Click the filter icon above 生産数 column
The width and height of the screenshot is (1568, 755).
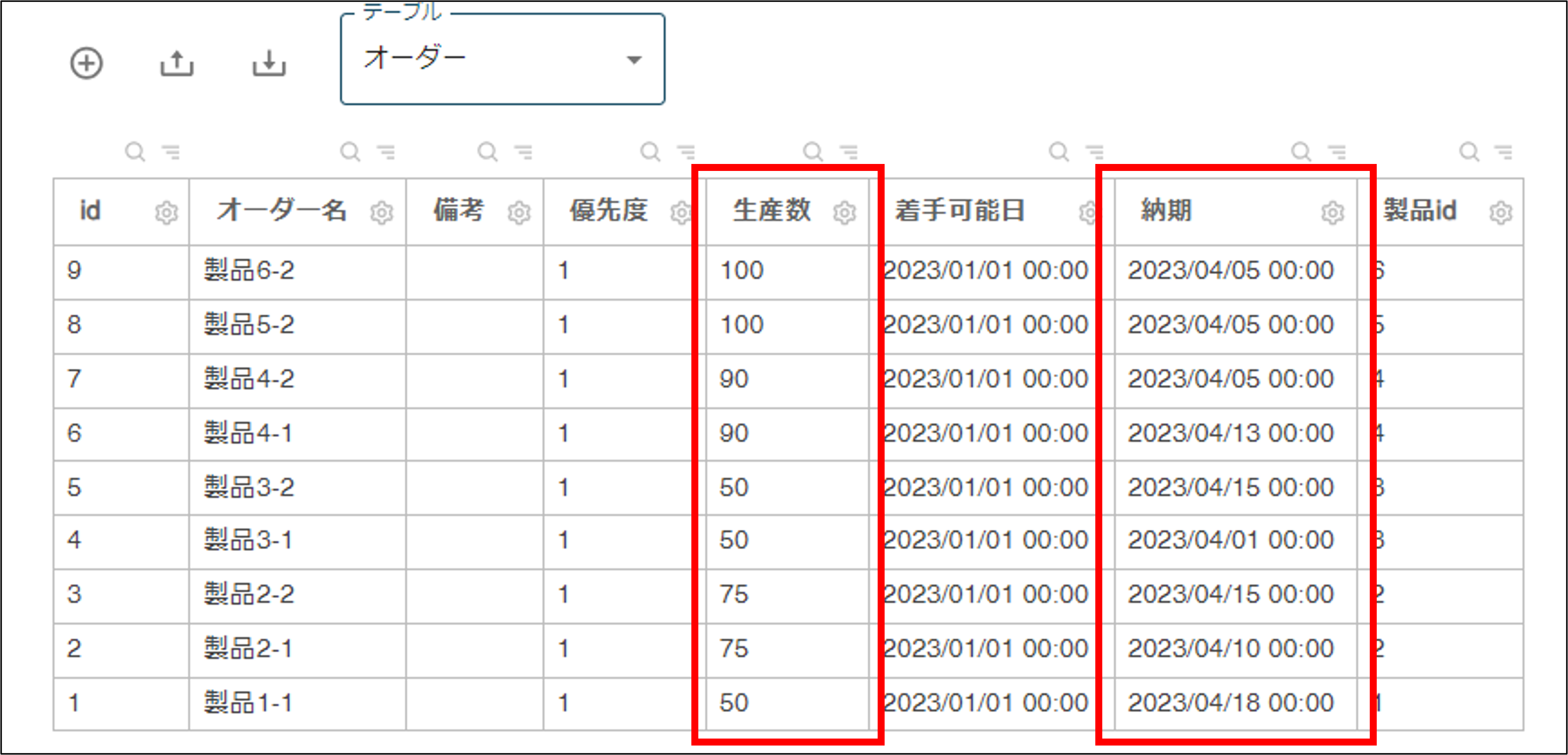click(x=850, y=151)
